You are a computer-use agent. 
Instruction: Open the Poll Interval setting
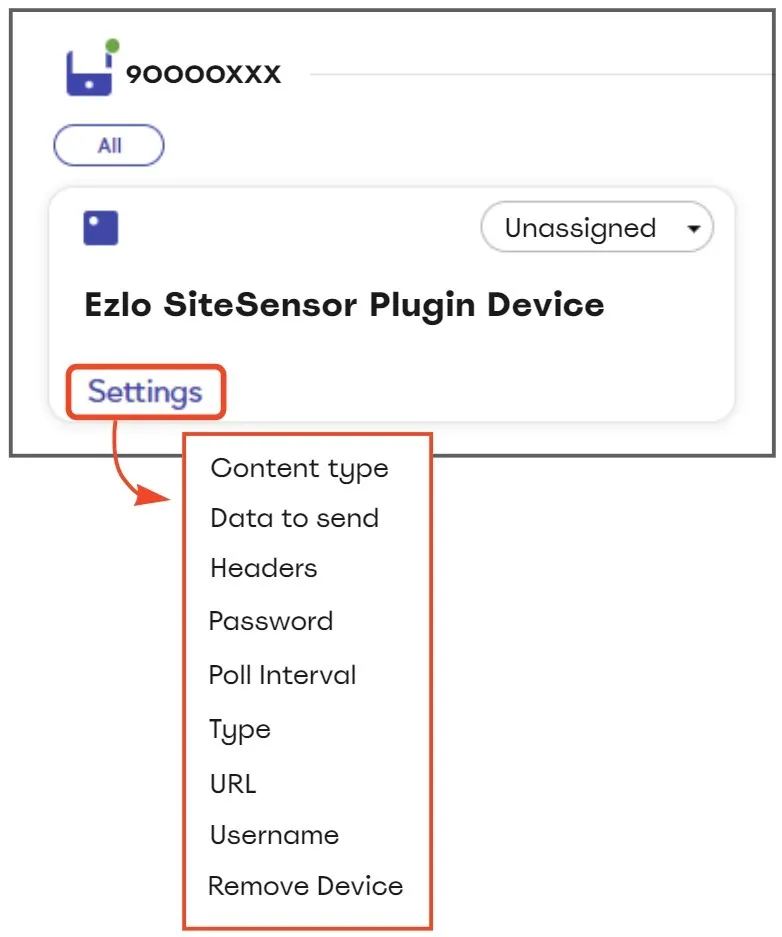tap(283, 675)
